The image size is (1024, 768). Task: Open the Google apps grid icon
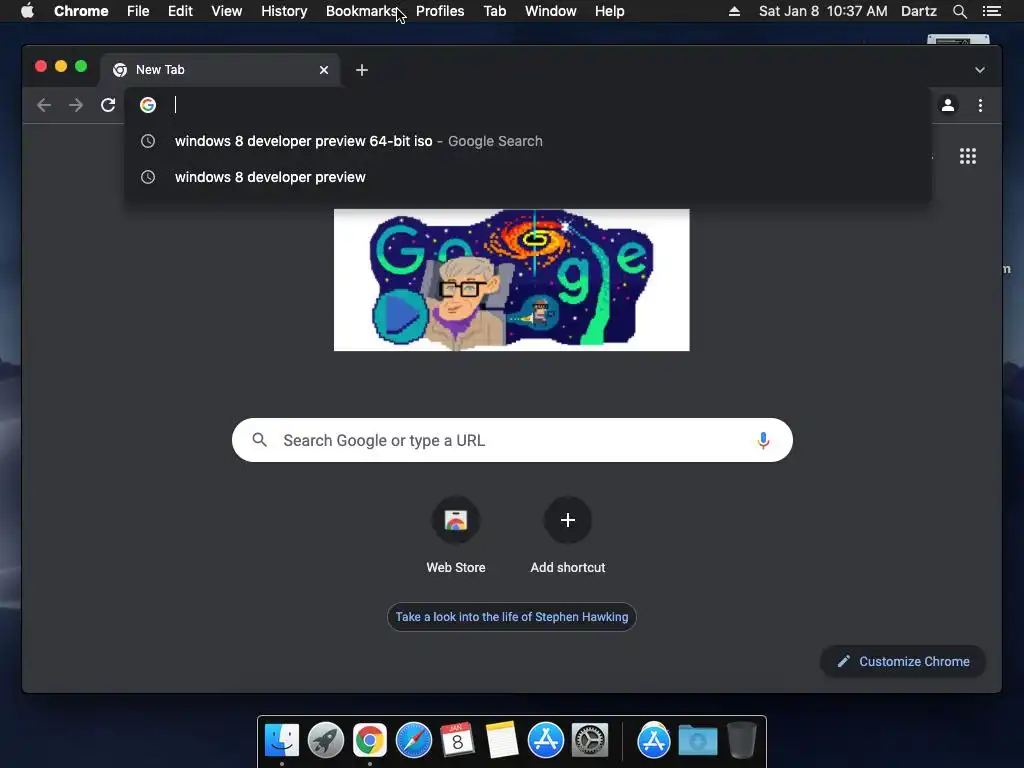[x=968, y=156]
